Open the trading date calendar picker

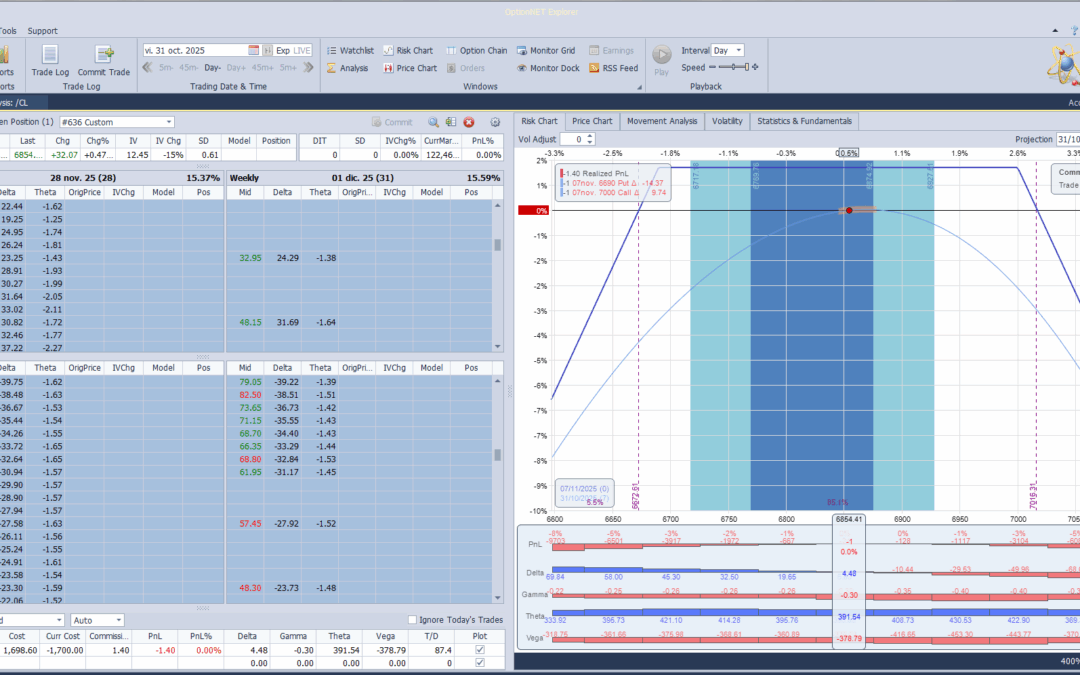253,50
